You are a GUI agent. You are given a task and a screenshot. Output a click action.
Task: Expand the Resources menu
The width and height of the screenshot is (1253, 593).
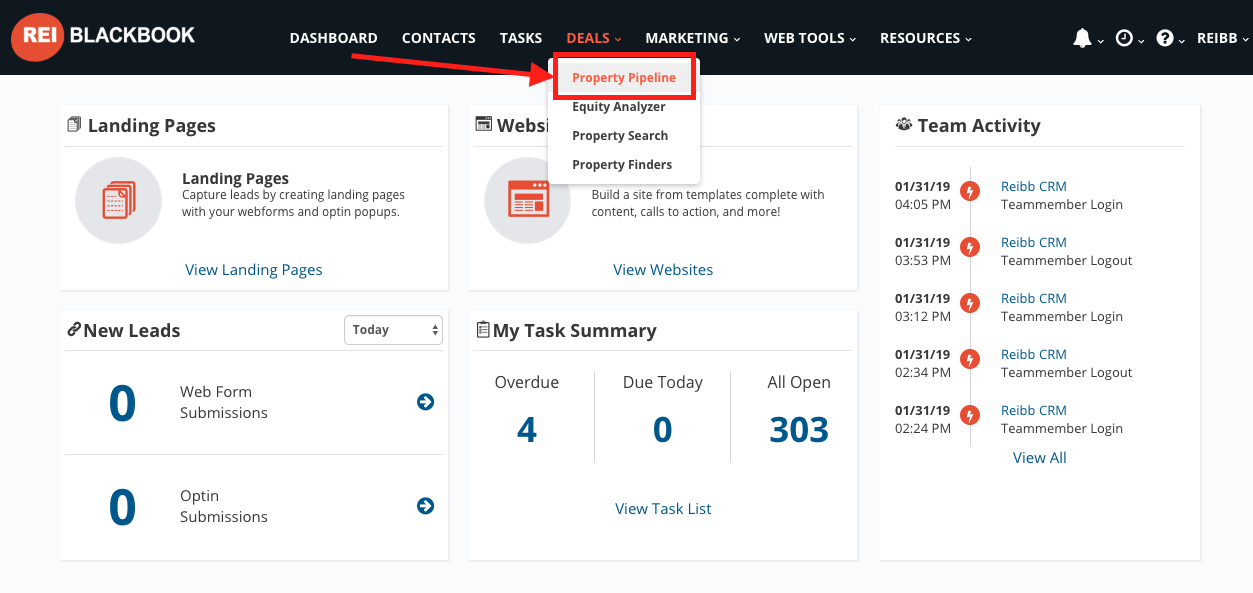click(926, 38)
